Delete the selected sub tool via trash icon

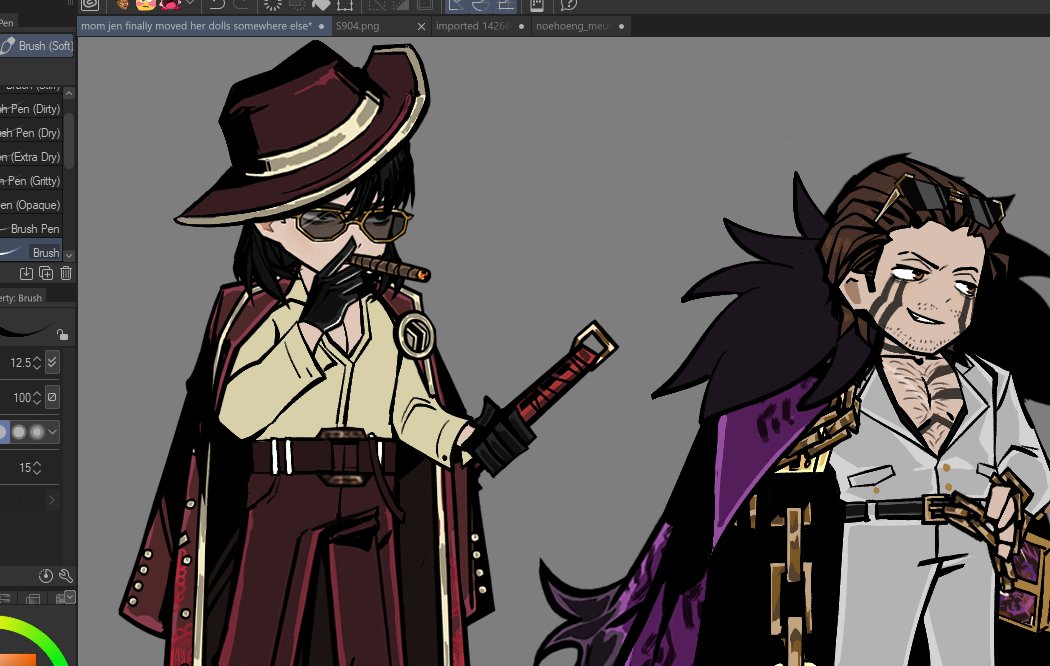(x=66, y=273)
